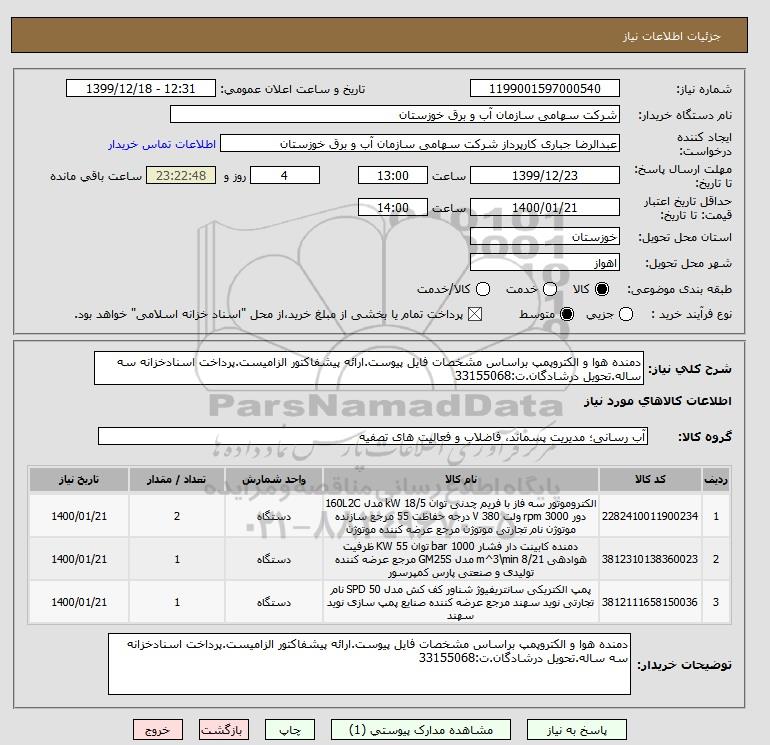The width and height of the screenshot is (770, 745).
Task: Click the گروه کالا field آب رسانی
Action: tap(373, 436)
